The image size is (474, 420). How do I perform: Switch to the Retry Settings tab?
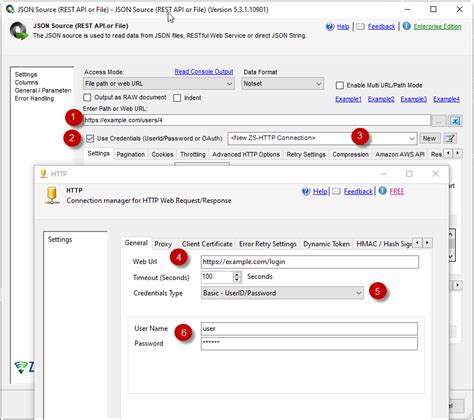point(306,154)
